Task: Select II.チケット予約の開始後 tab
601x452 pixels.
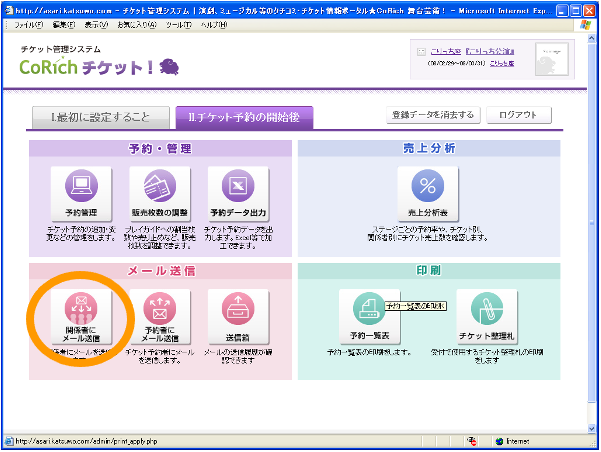Action: point(244,118)
